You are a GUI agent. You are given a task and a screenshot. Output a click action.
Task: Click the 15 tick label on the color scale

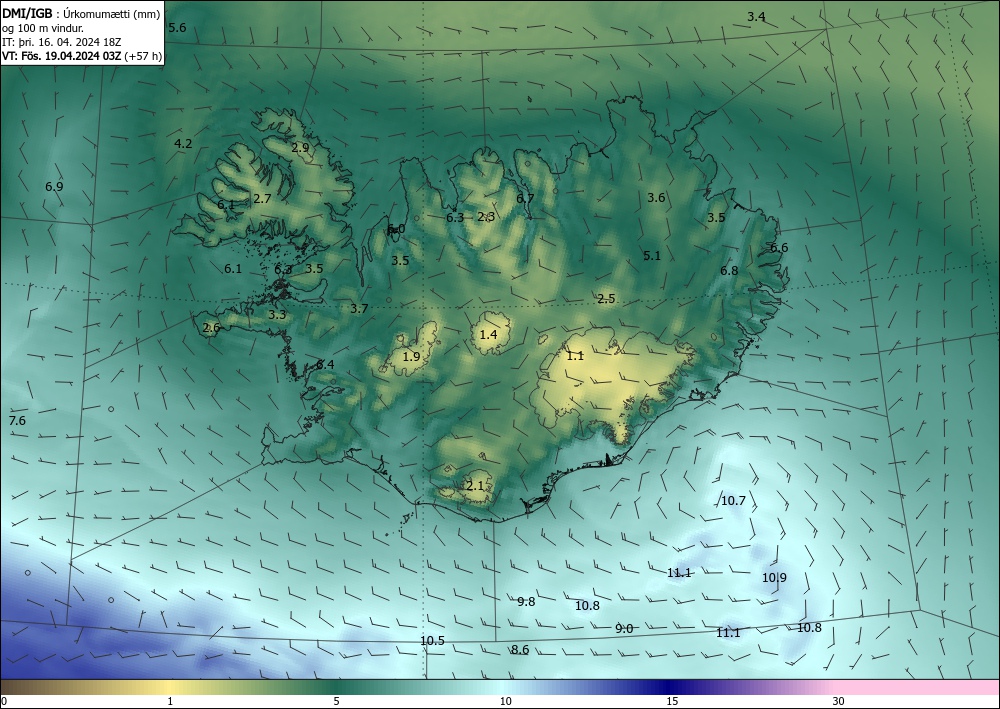click(672, 701)
